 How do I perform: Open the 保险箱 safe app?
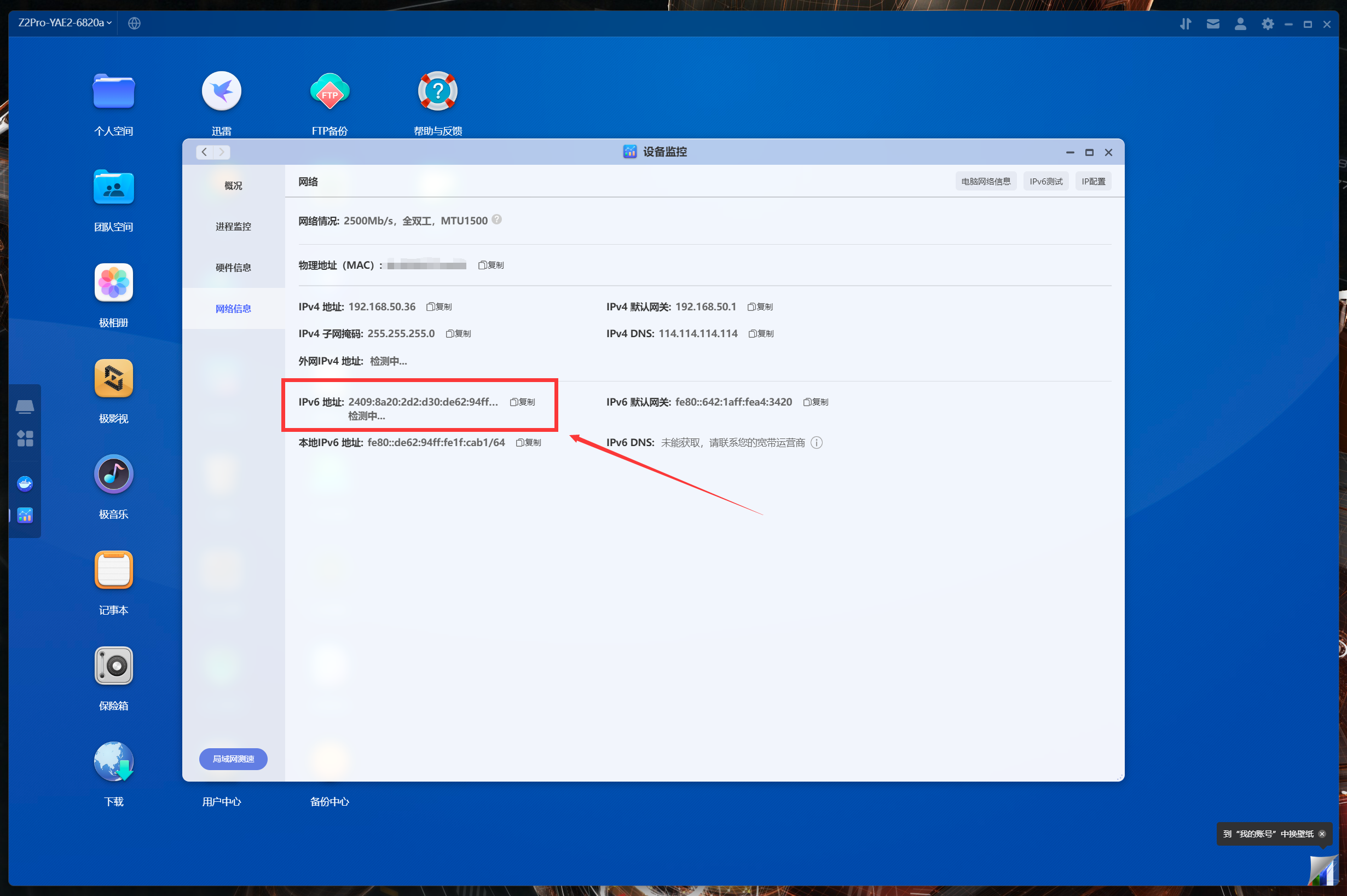tap(114, 665)
